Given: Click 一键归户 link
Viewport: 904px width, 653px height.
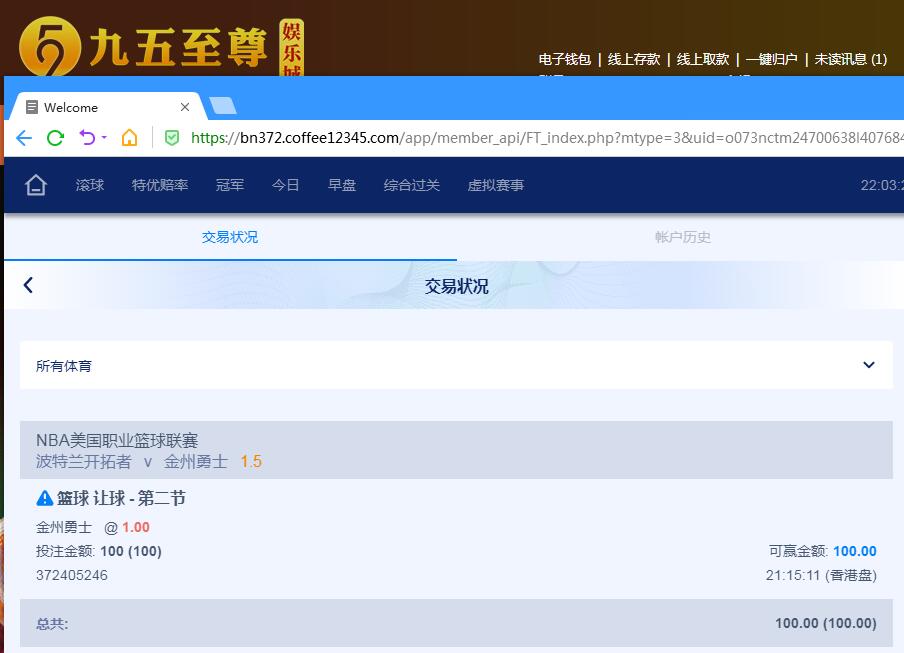Looking at the screenshot, I should [771, 59].
